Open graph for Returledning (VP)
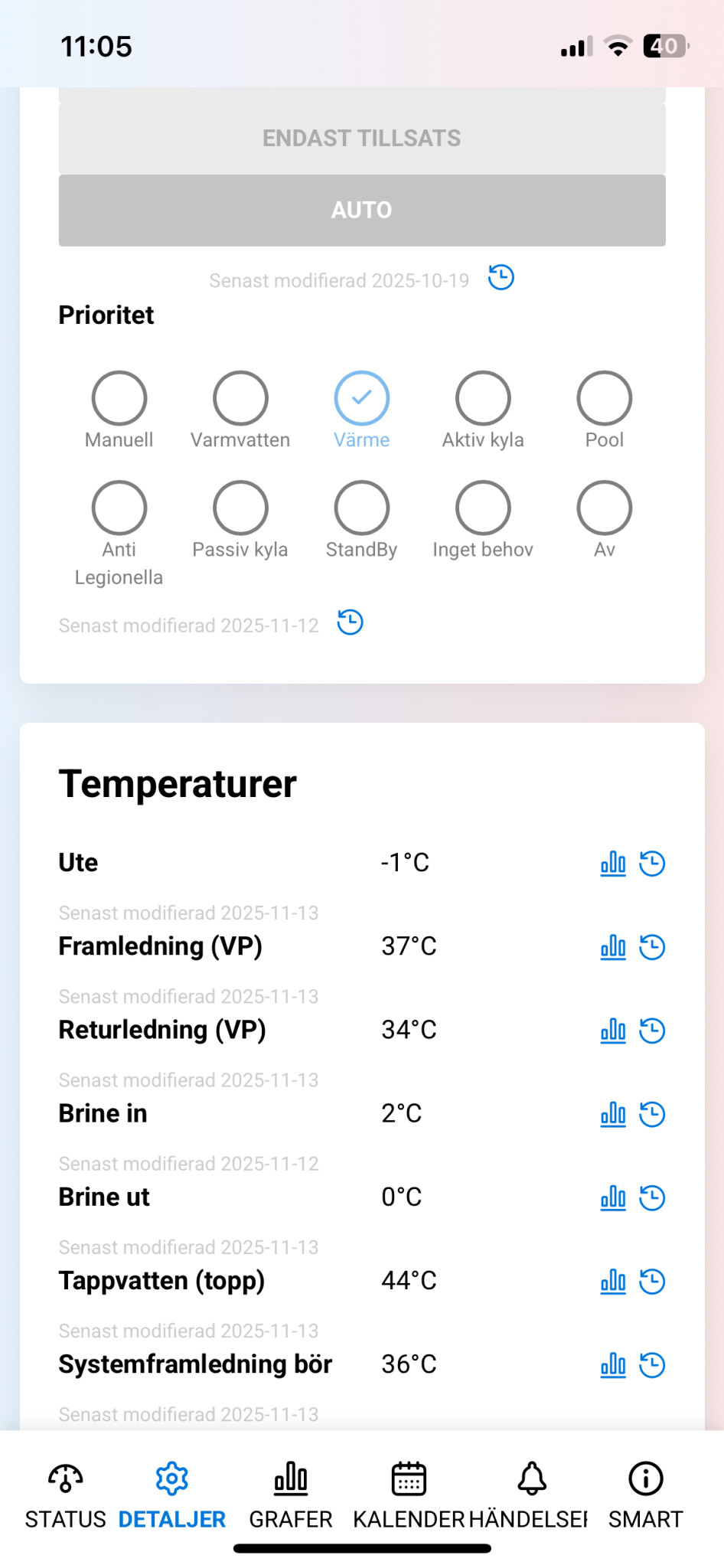The height and width of the screenshot is (1568, 724). coord(613,1031)
